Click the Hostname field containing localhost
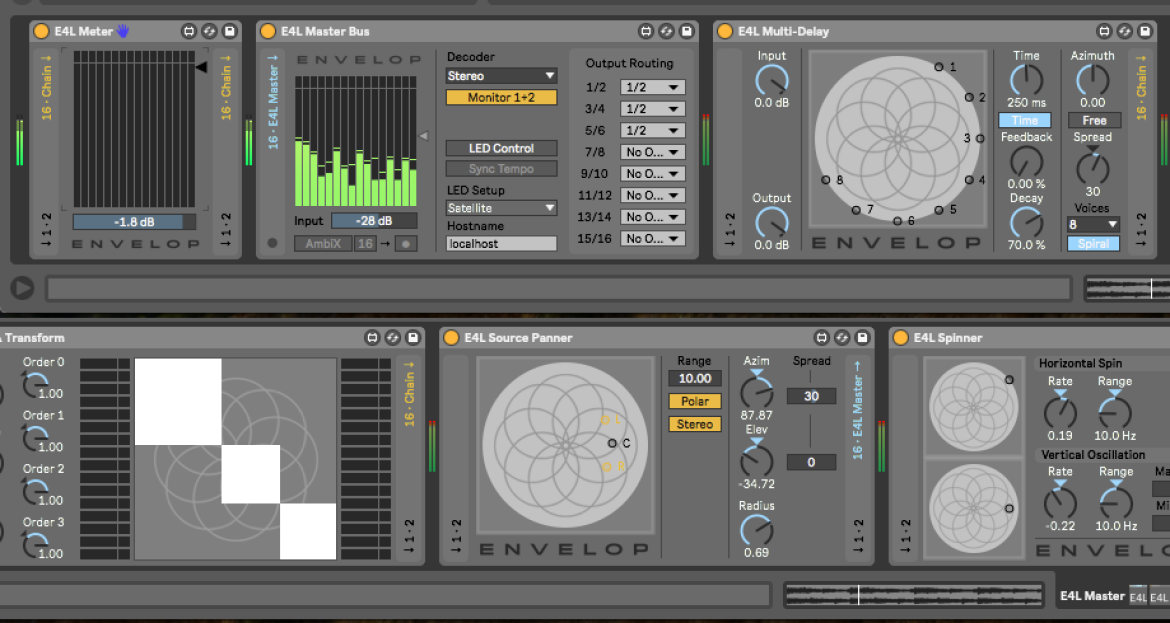Viewport: 1170px width, 623px height. tap(501, 244)
